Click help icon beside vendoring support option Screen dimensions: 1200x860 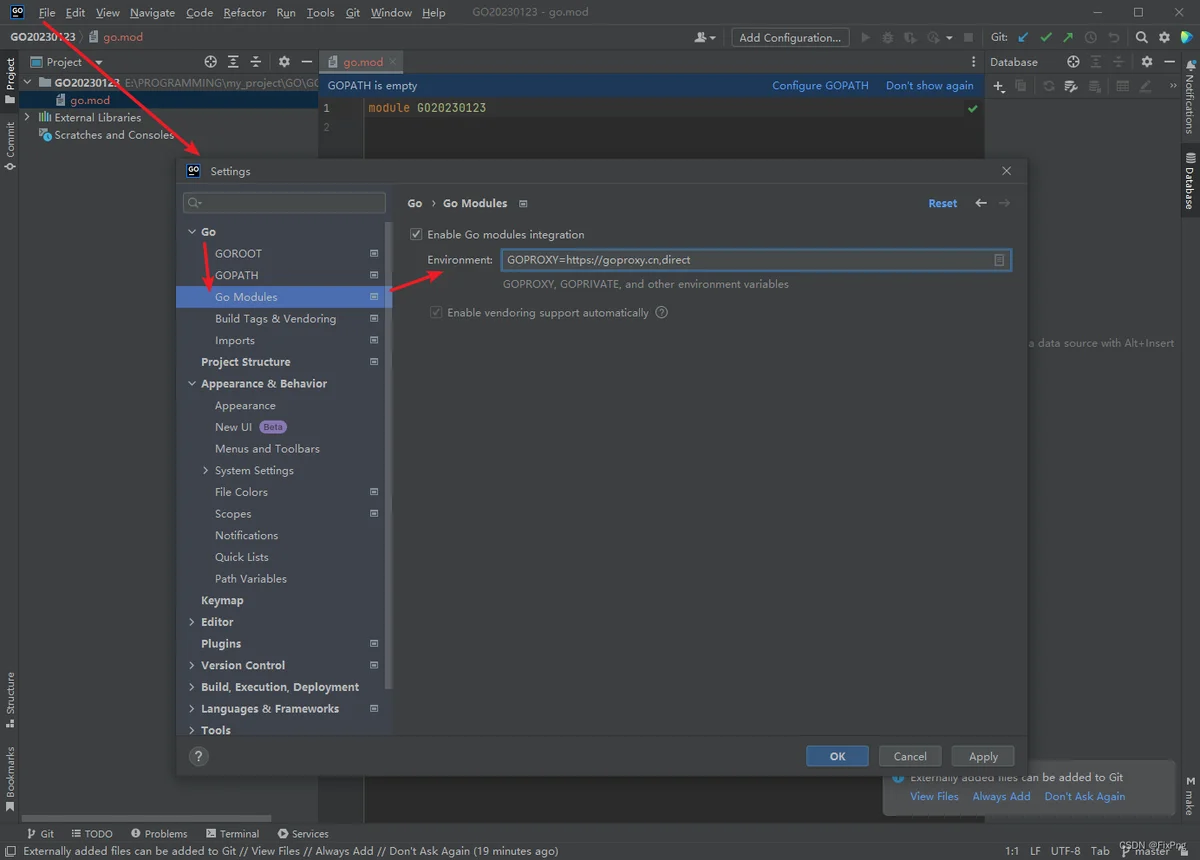661,313
